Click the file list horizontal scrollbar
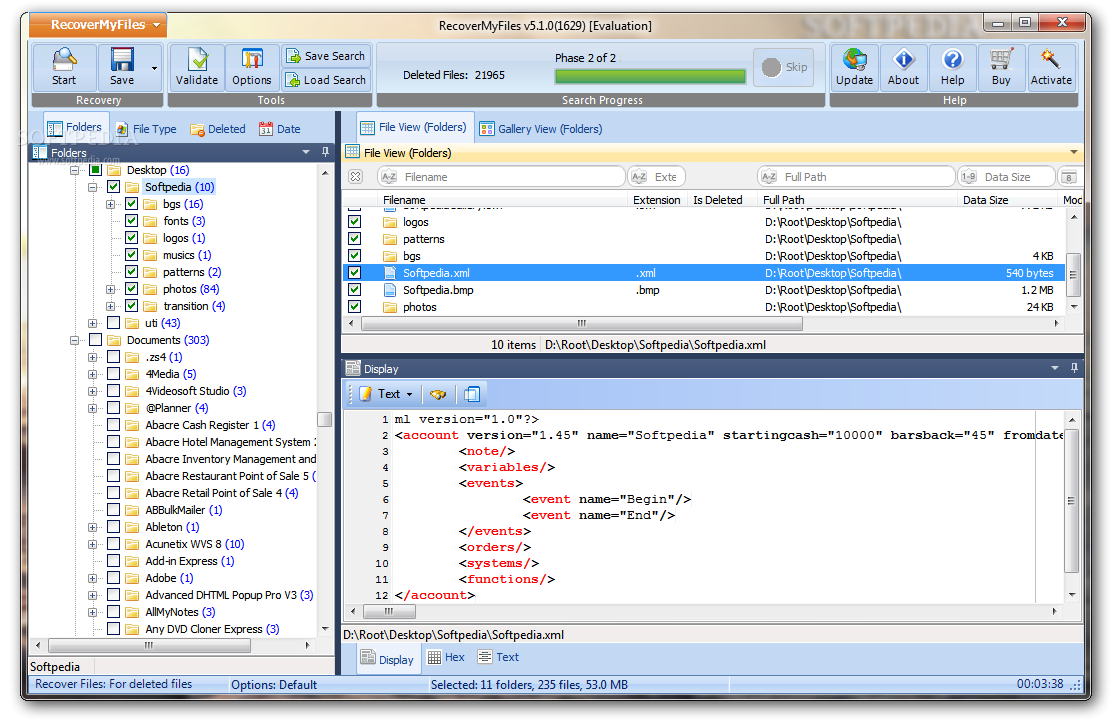Screen dimensions: 1112x721 click(x=582, y=323)
